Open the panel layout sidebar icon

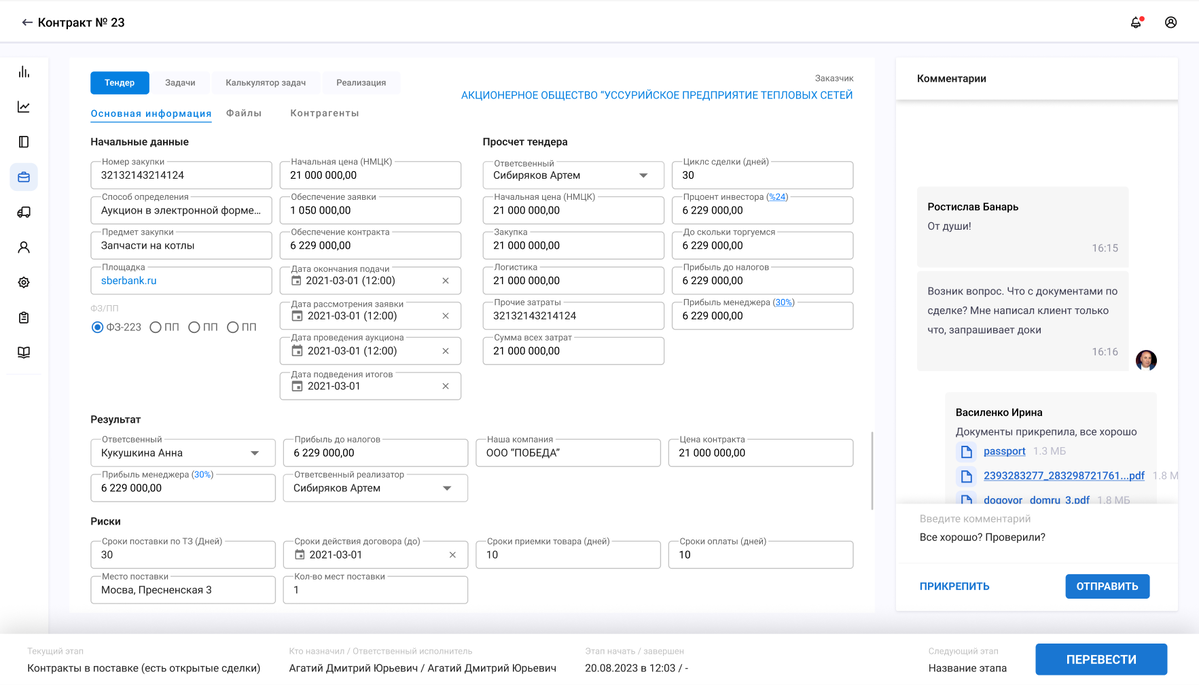(x=24, y=142)
